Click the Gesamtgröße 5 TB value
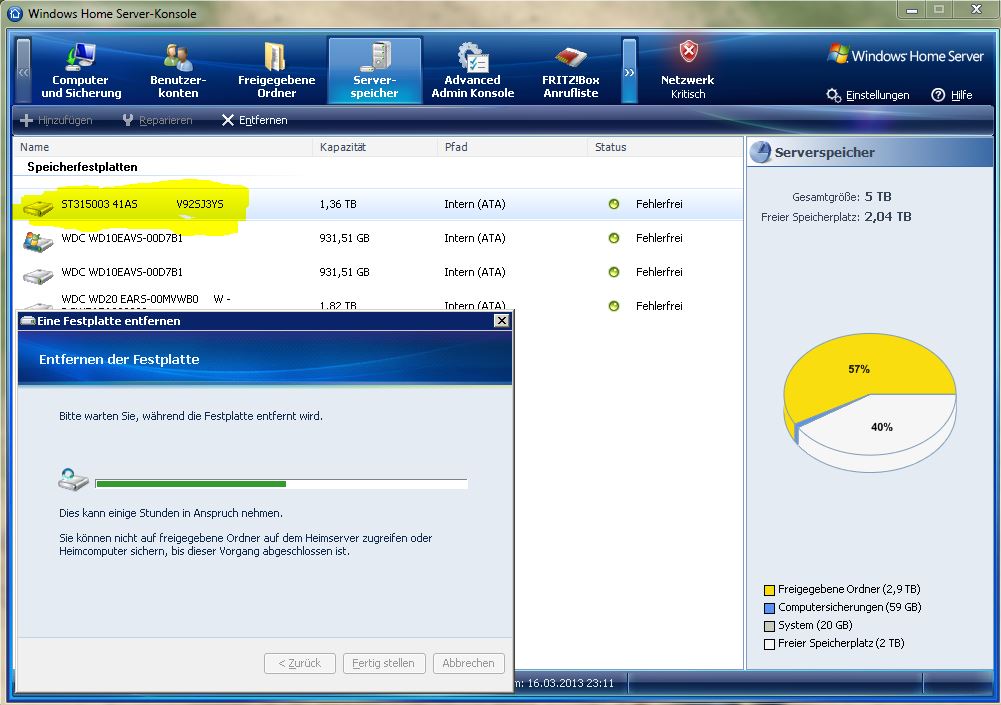This screenshot has width=1001, height=705. 878,197
